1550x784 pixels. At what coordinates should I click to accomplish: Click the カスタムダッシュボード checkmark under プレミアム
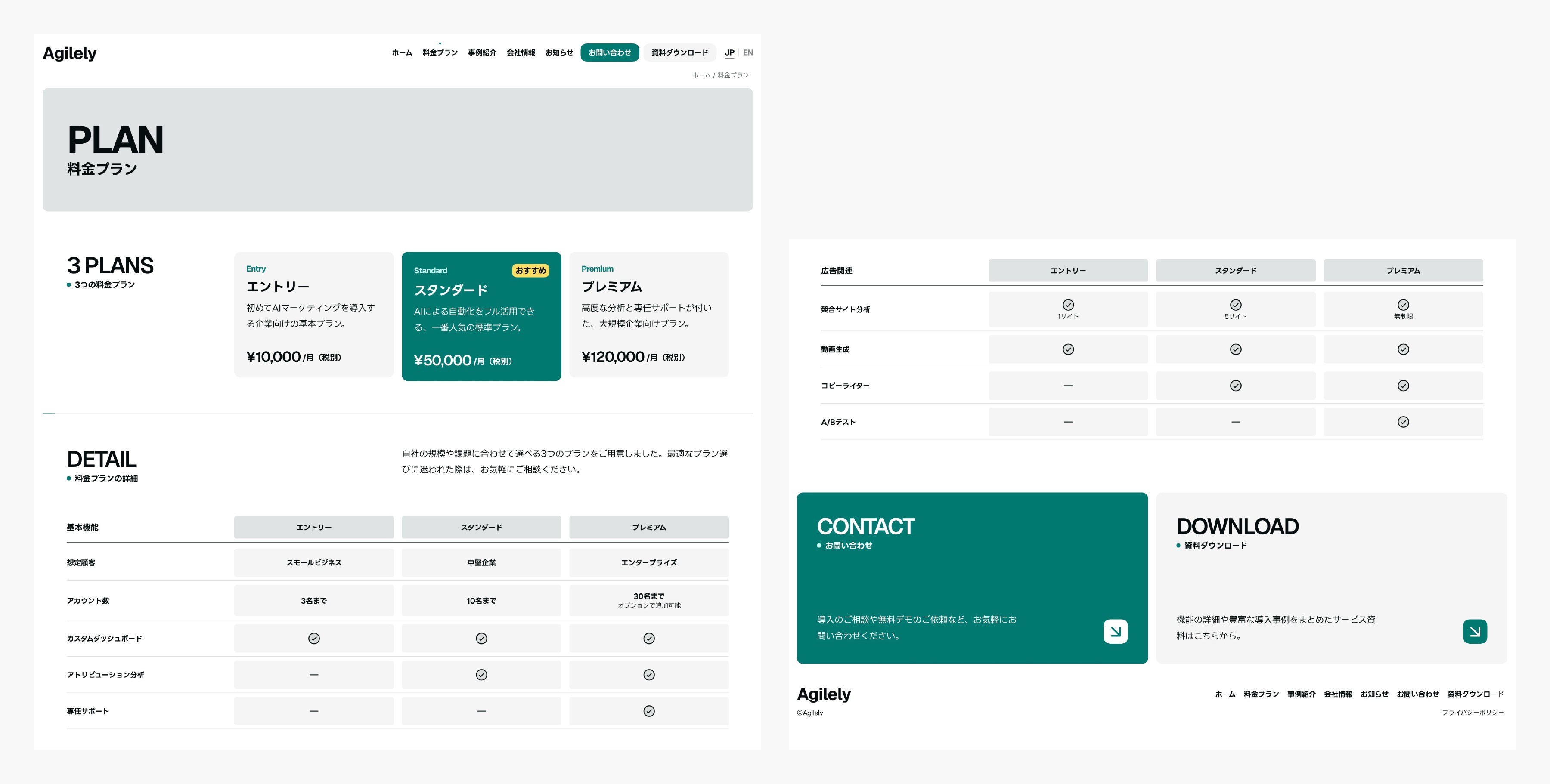click(649, 639)
